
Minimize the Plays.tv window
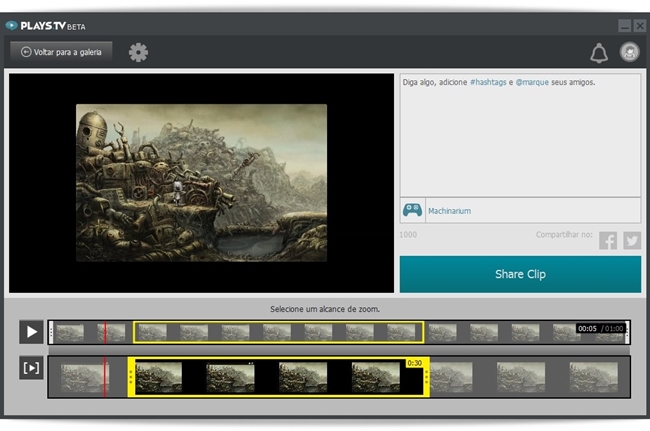coord(624,26)
